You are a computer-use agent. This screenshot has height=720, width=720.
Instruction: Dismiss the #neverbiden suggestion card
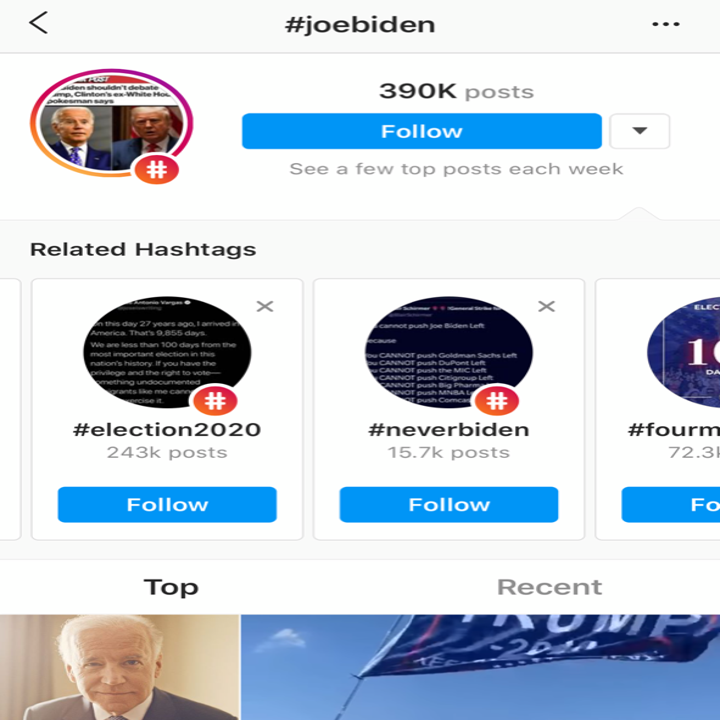[546, 306]
